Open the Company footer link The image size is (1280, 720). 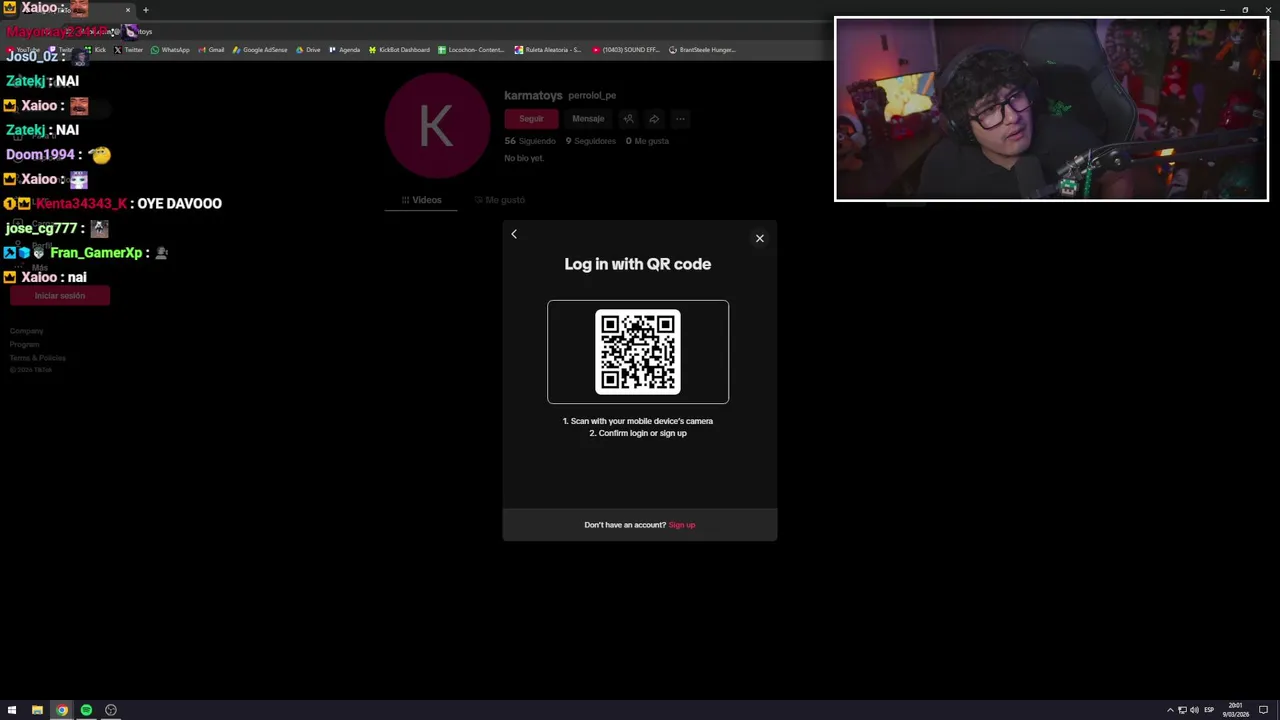click(27, 331)
